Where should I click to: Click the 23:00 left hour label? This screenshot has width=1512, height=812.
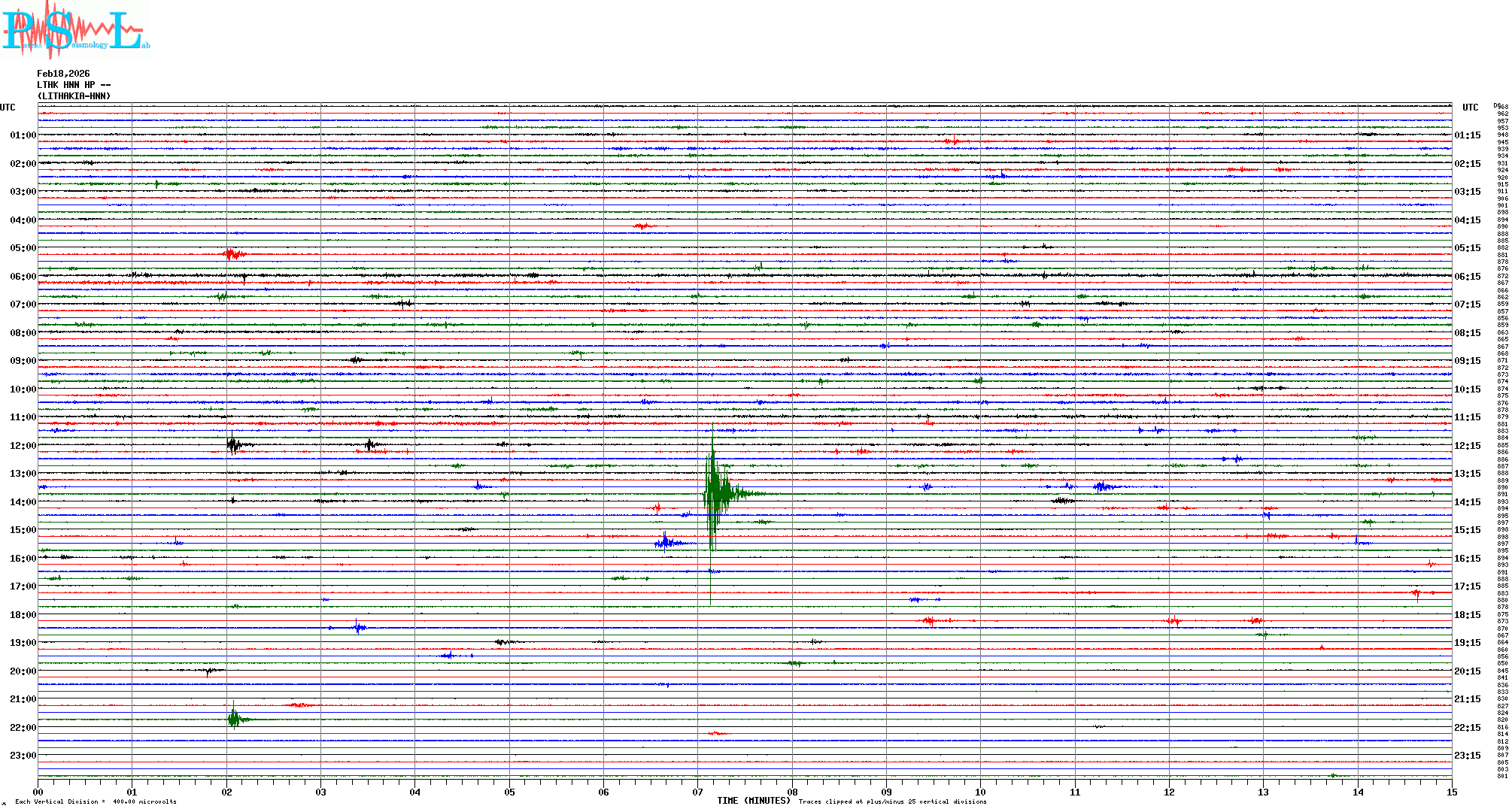pyautogui.click(x=23, y=756)
